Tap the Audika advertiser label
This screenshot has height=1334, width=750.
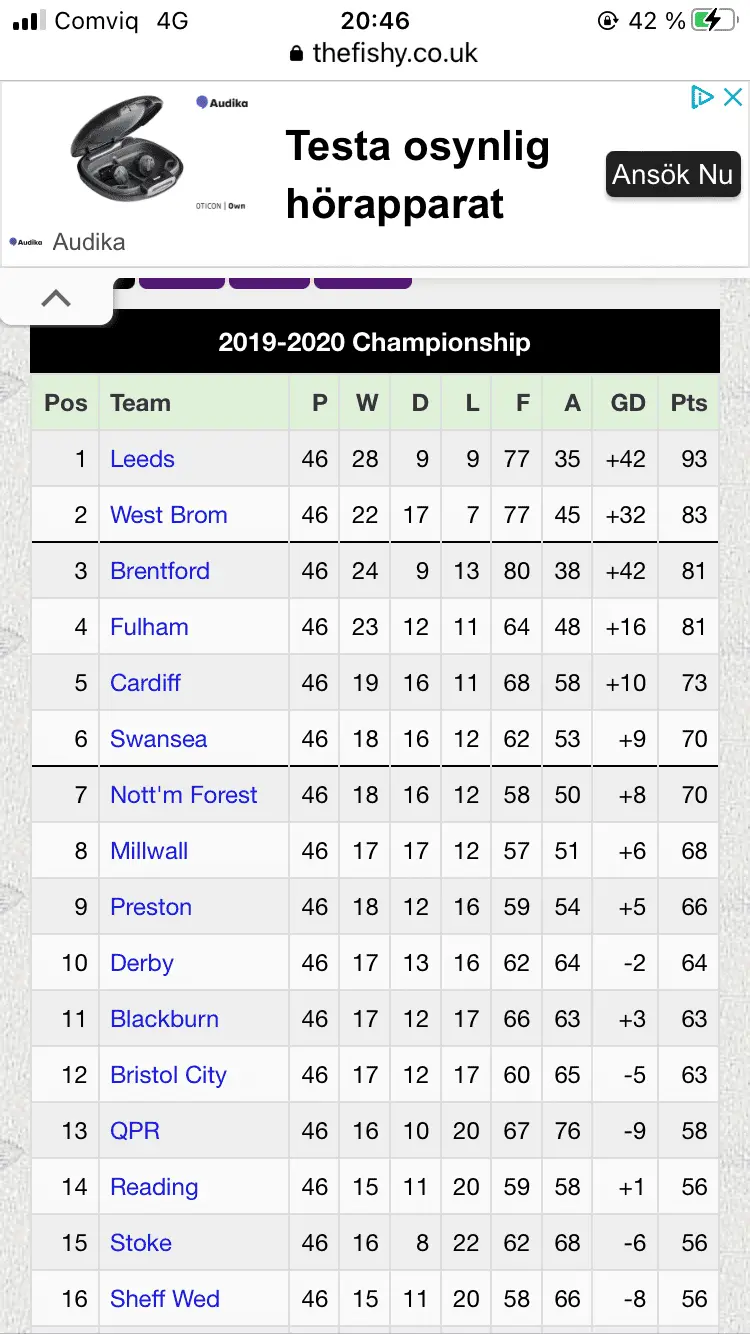88,242
